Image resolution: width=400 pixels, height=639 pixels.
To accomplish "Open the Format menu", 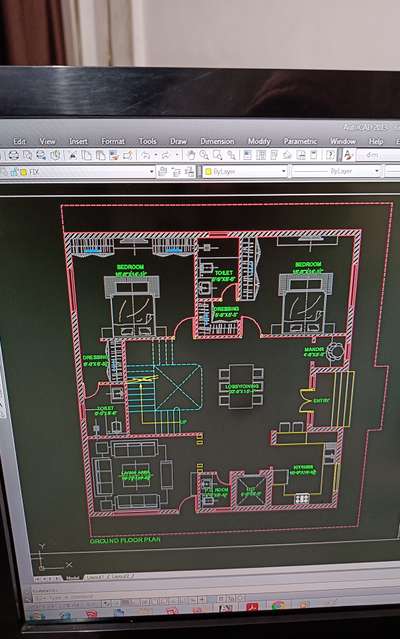I will pos(113,141).
